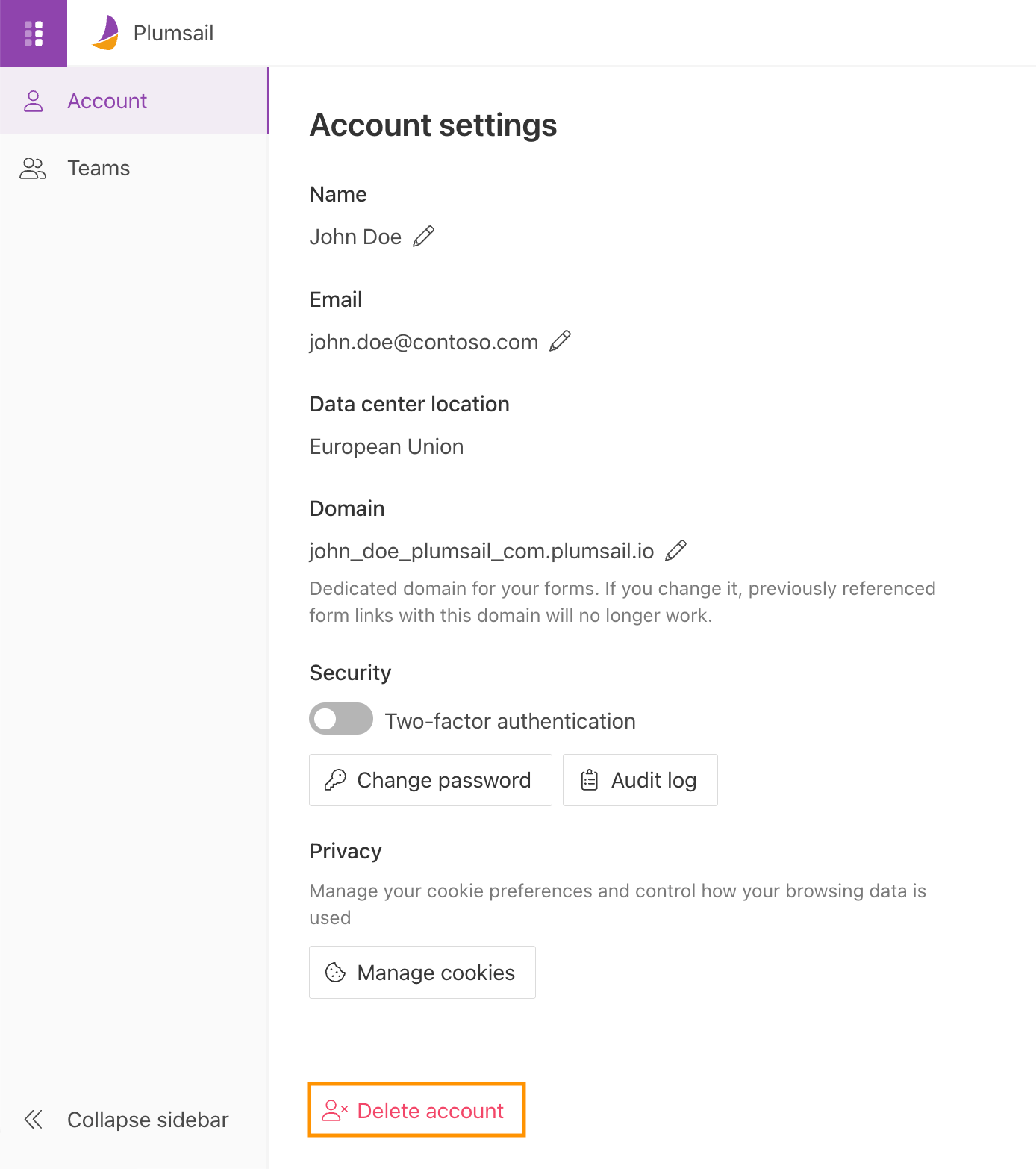Click the cookie preferences description text
Viewport: 1036px width, 1169px height.
[618, 904]
